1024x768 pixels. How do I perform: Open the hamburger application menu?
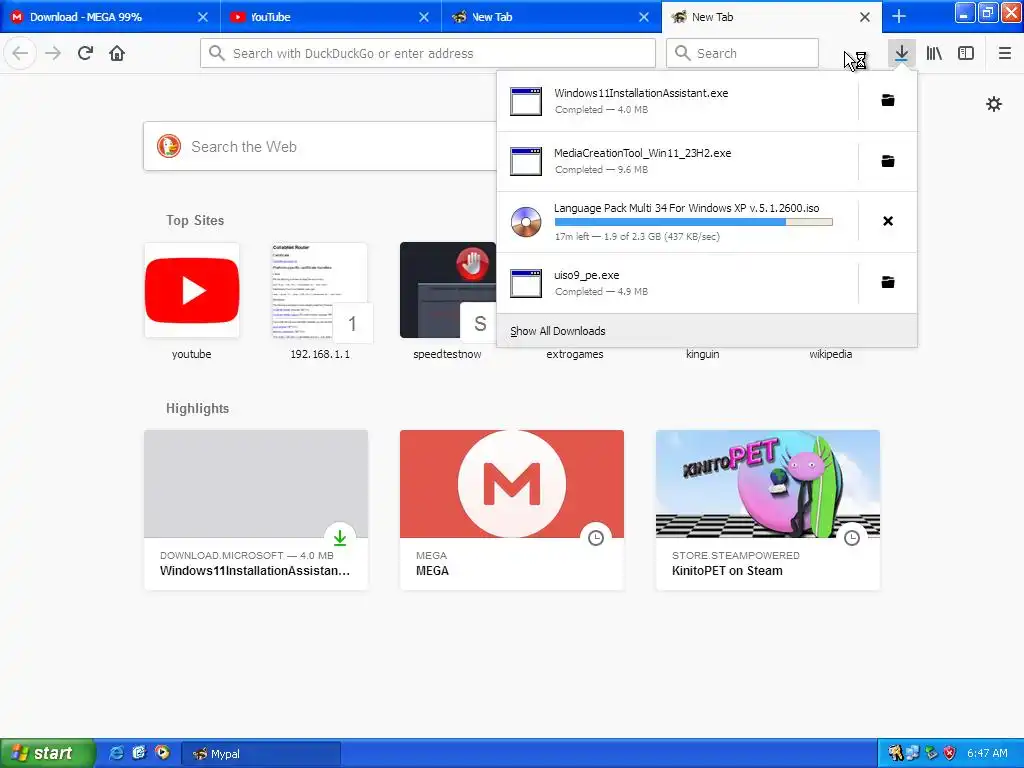pyautogui.click(x=1004, y=53)
